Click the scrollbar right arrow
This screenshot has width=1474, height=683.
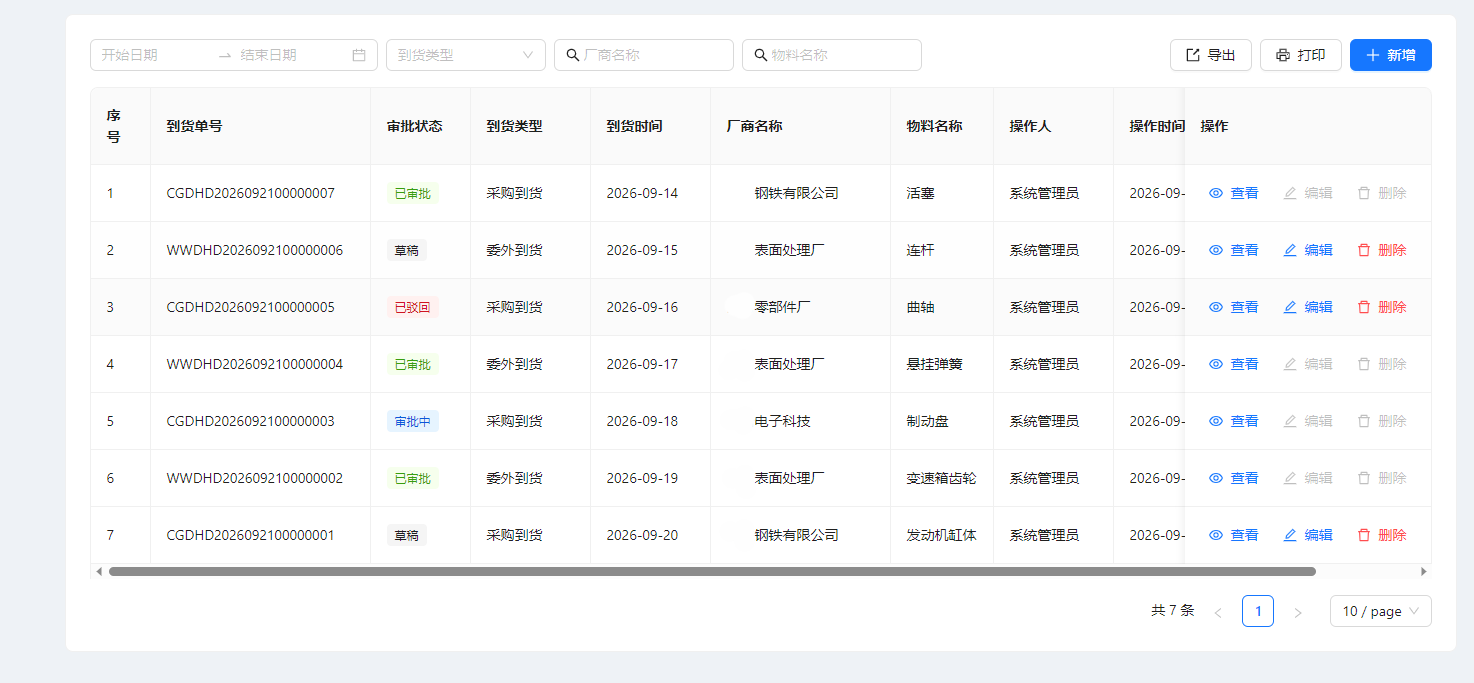(x=1424, y=571)
